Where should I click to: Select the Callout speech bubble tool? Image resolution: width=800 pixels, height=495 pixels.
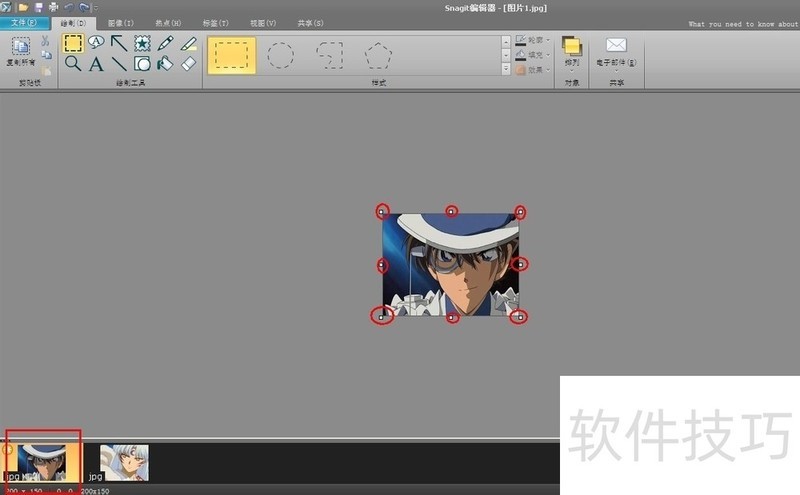[96, 42]
